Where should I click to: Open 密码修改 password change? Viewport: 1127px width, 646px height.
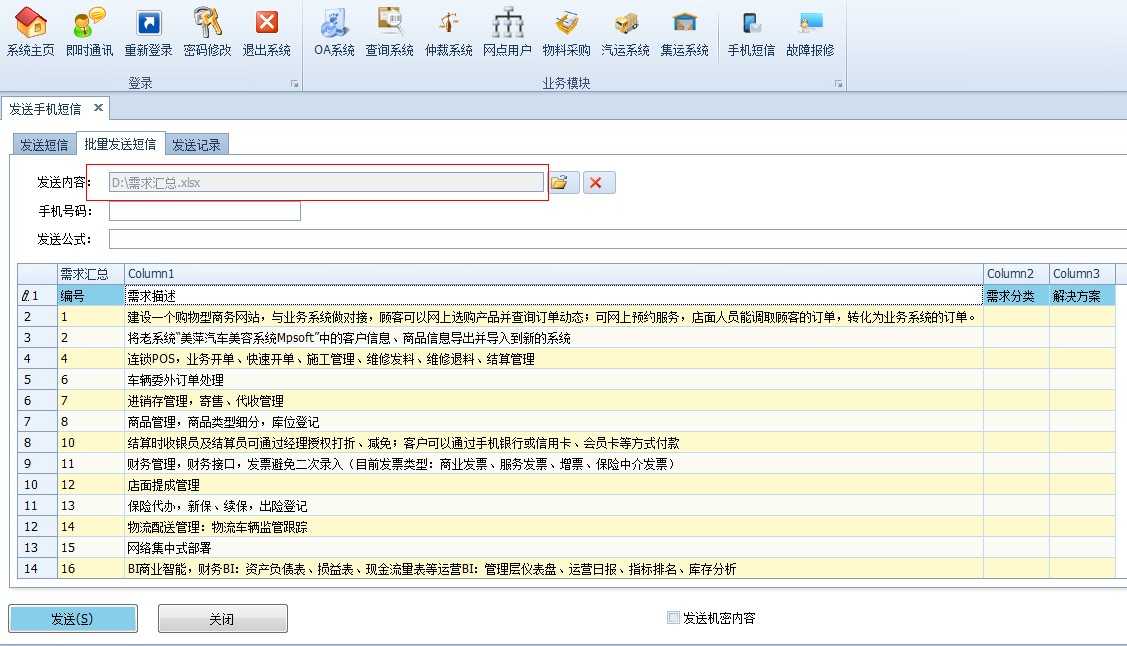(x=207, y=32)
